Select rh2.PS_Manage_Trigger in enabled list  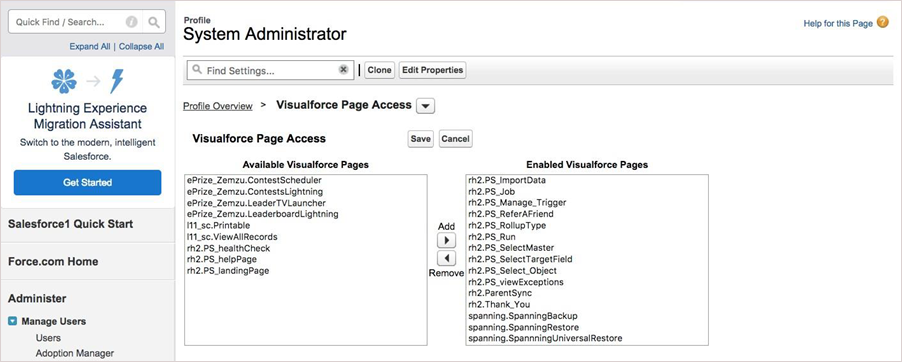click(x=587, y=203)
